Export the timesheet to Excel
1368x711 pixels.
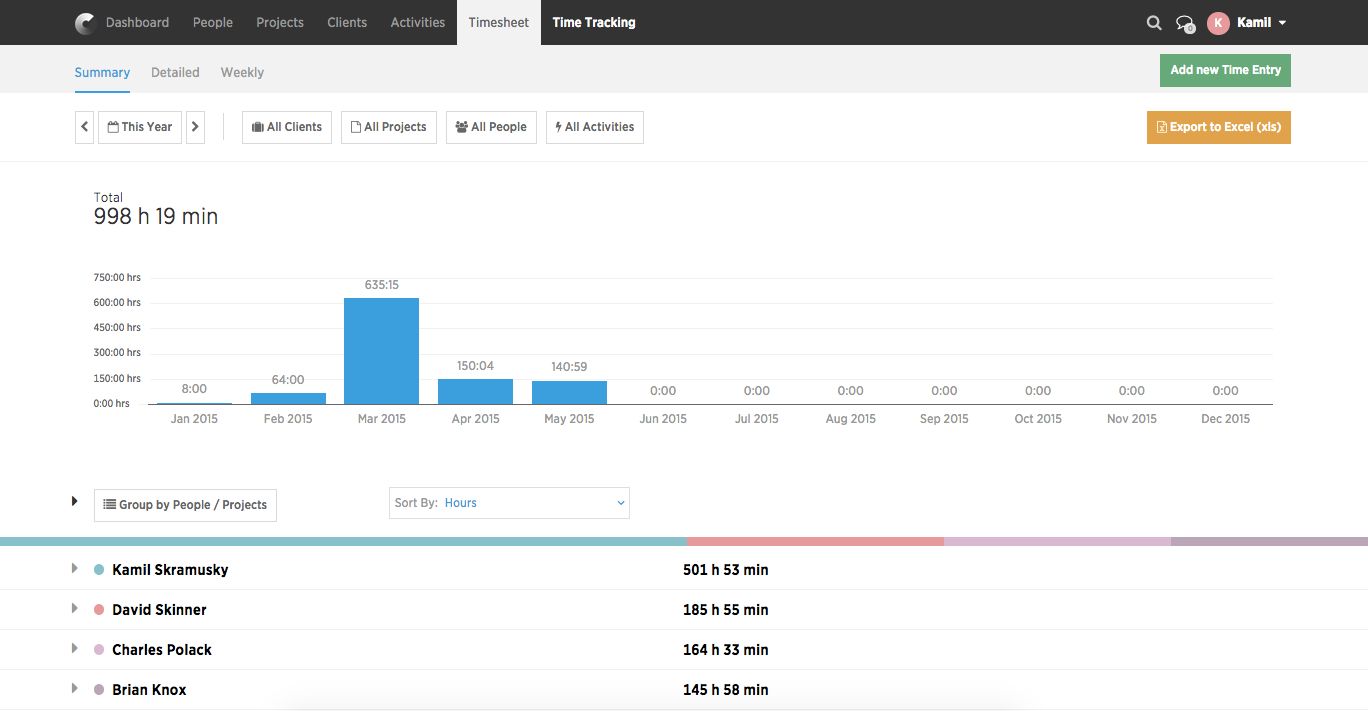coord(1218,127)
